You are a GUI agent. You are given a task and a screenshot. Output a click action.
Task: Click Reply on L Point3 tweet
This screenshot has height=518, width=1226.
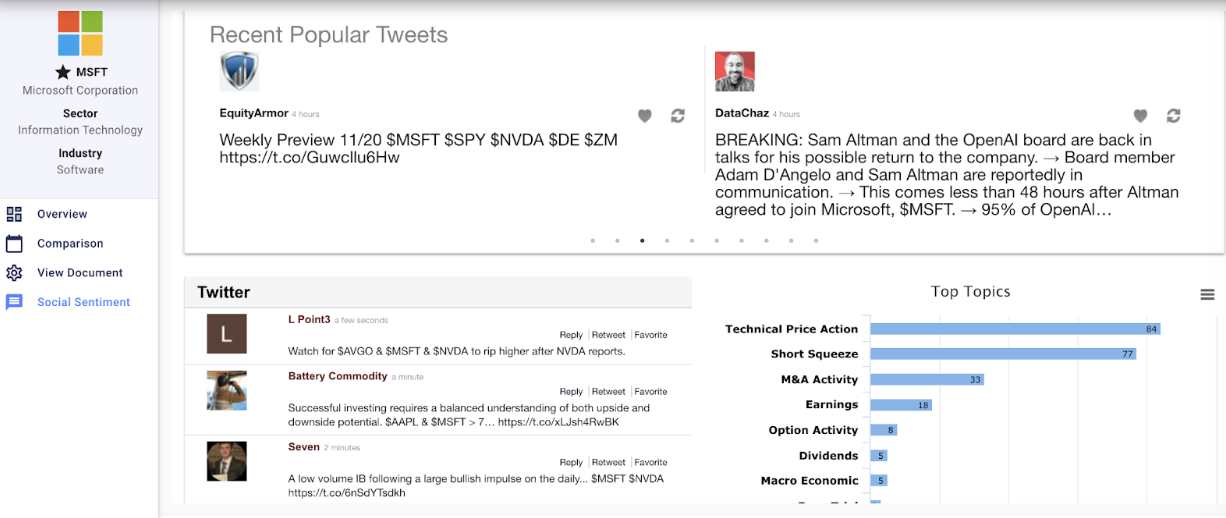(571, 335)
